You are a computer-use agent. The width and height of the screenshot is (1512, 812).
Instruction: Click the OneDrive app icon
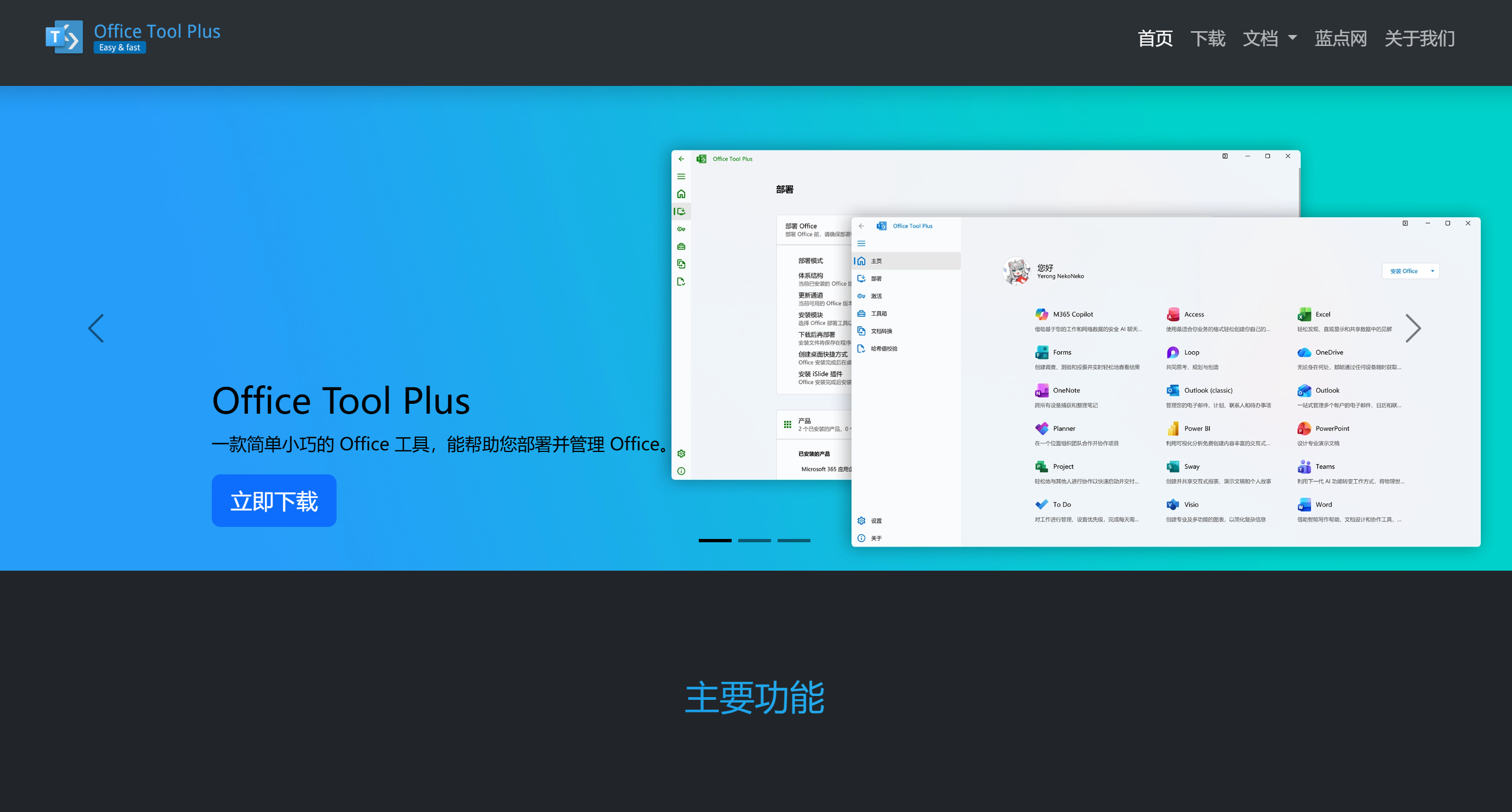point(1304,352)
